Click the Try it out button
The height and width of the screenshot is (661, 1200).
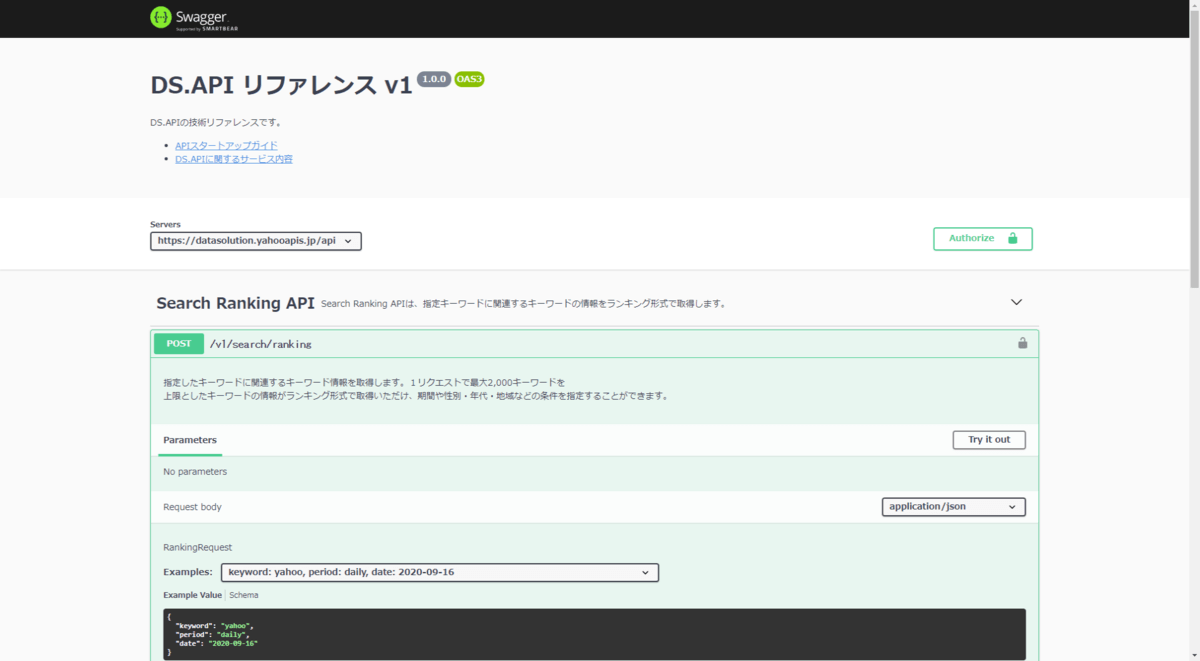[x=989, y=440]
